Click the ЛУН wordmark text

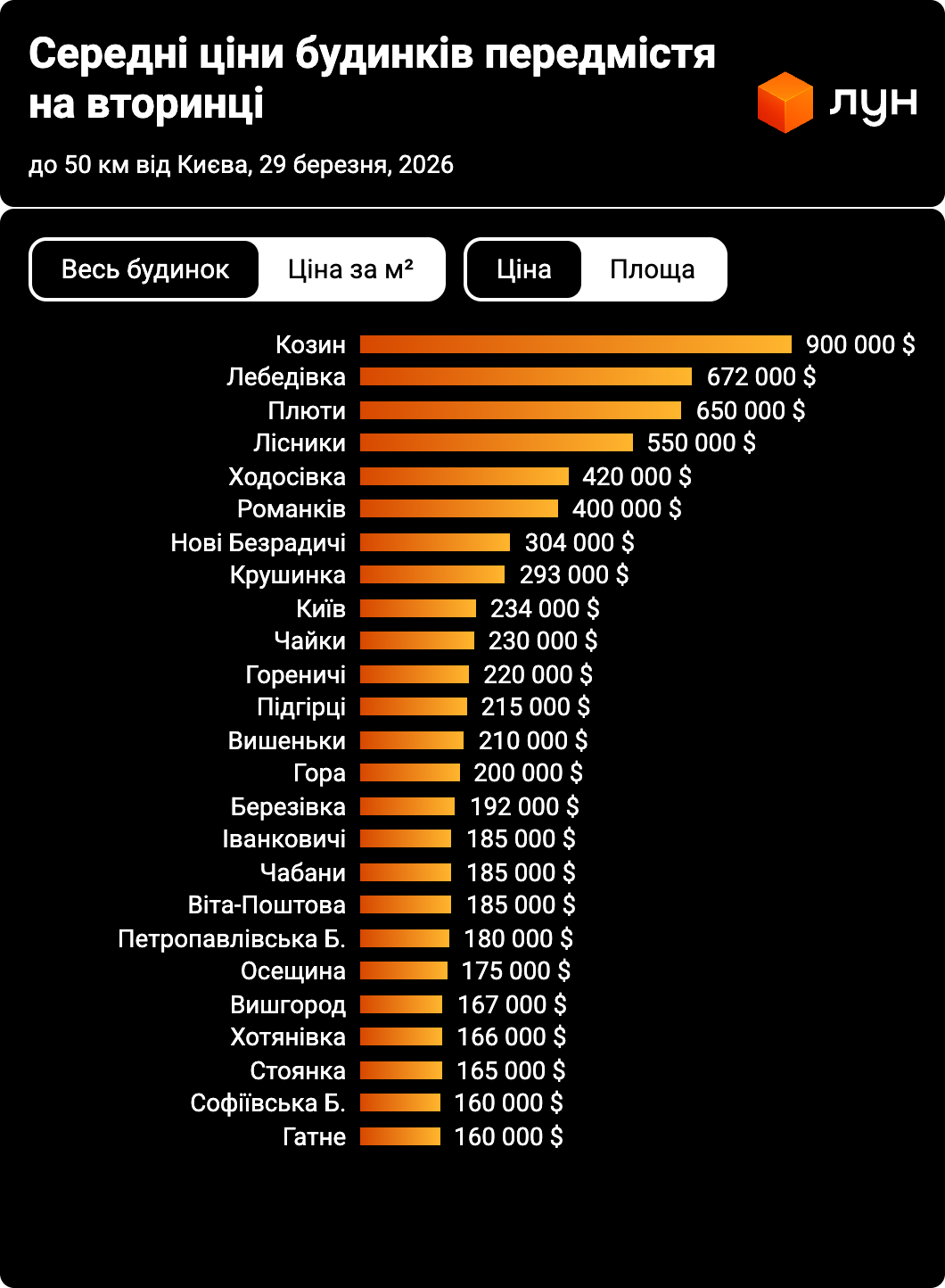coord(874,103)
